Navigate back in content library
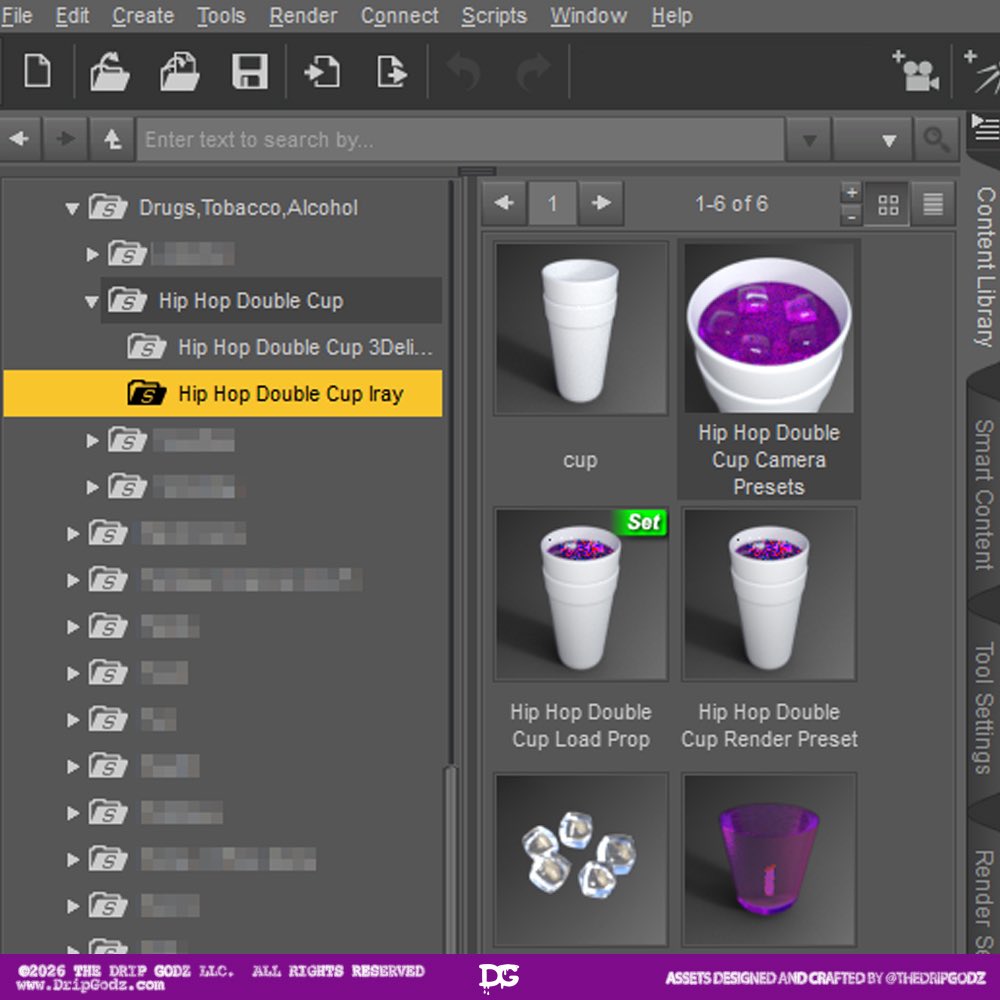This screenshot has height=1000, width=1000. 20,138
